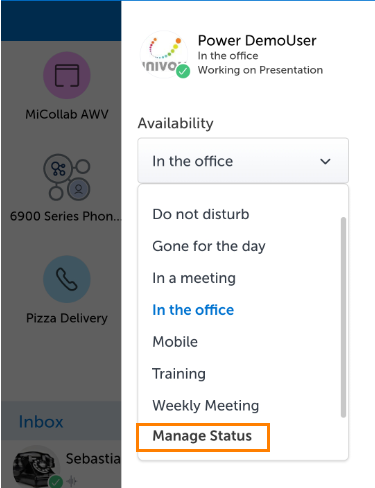This screenshot has width=375, height=488.
Task: Select Do not disturb status
Action: (201, 214)
